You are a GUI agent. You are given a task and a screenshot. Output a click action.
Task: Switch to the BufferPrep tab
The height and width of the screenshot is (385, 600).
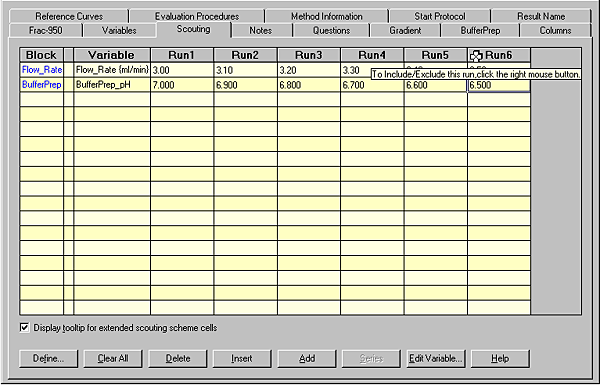[480, 31]
